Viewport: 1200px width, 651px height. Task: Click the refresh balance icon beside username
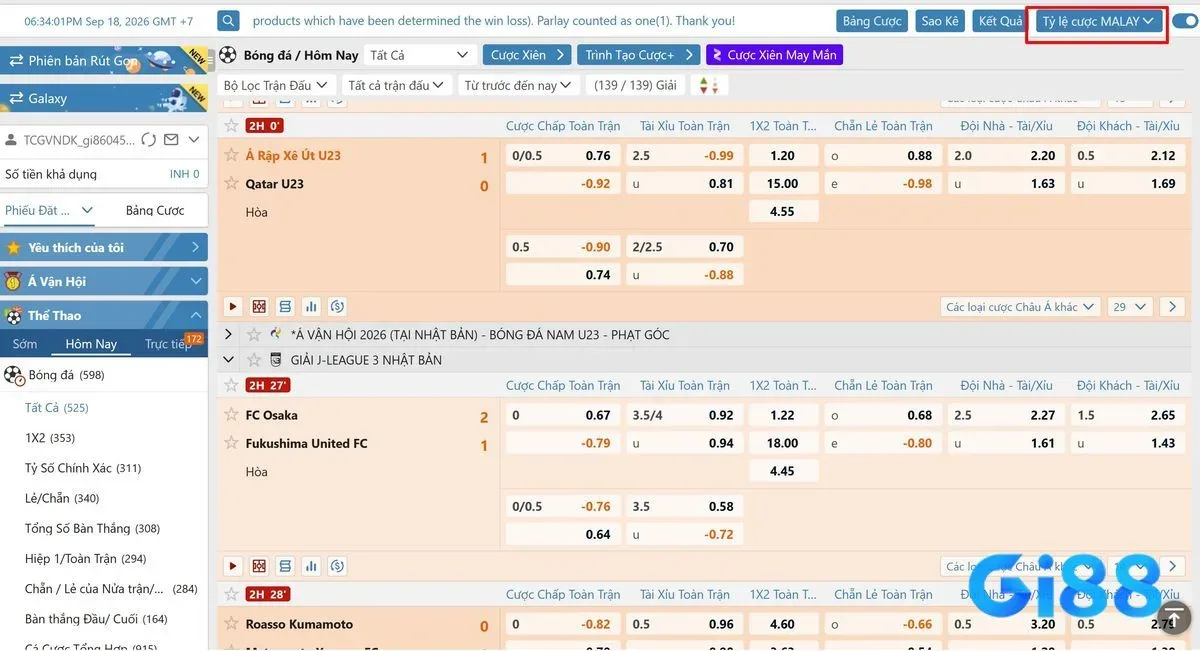(x=149, y=140)
